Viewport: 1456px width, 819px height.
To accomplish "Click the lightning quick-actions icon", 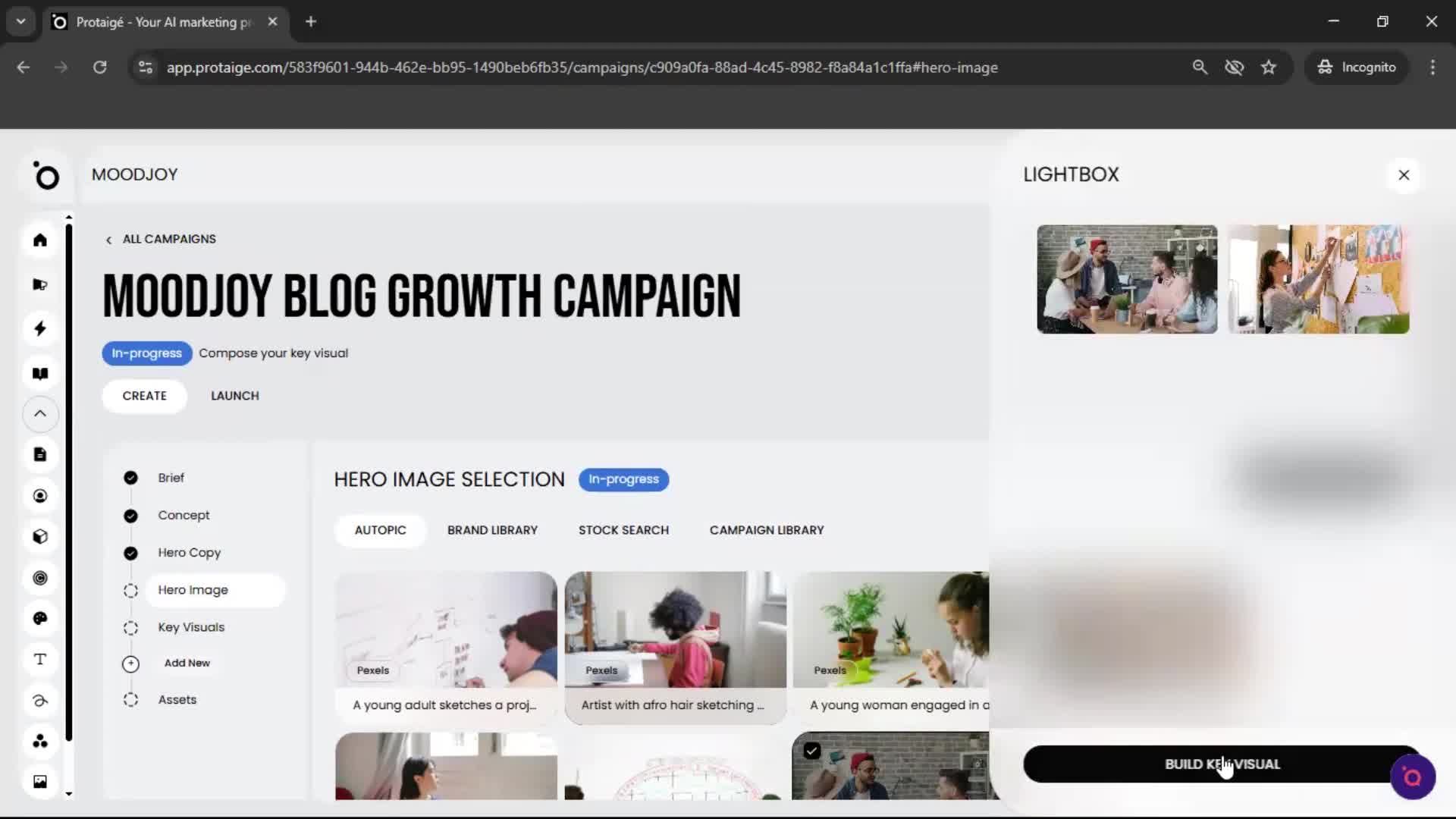I will pos(39,328).
